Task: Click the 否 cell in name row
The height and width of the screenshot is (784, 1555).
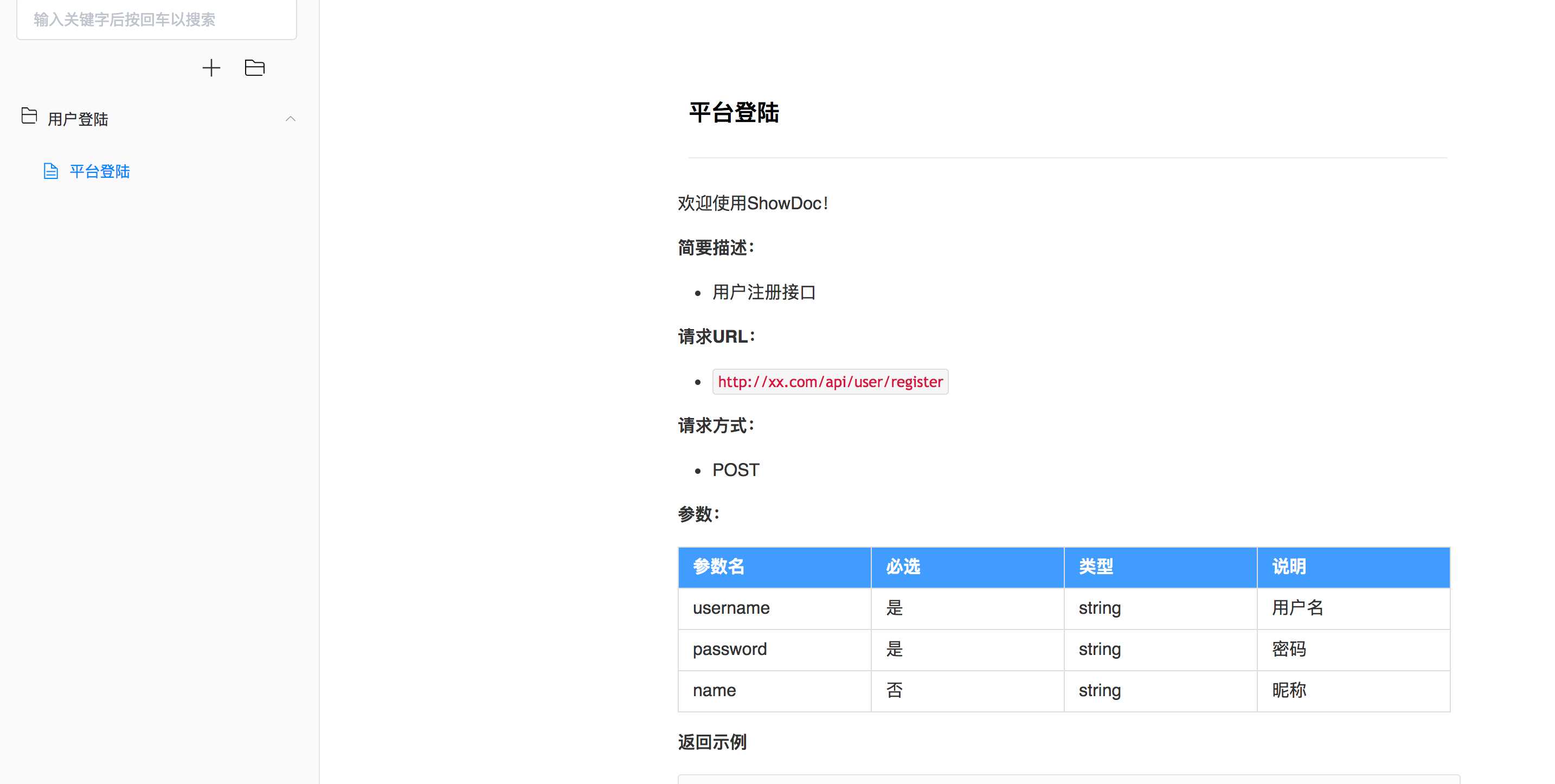Action: click(x=968, y=691)
